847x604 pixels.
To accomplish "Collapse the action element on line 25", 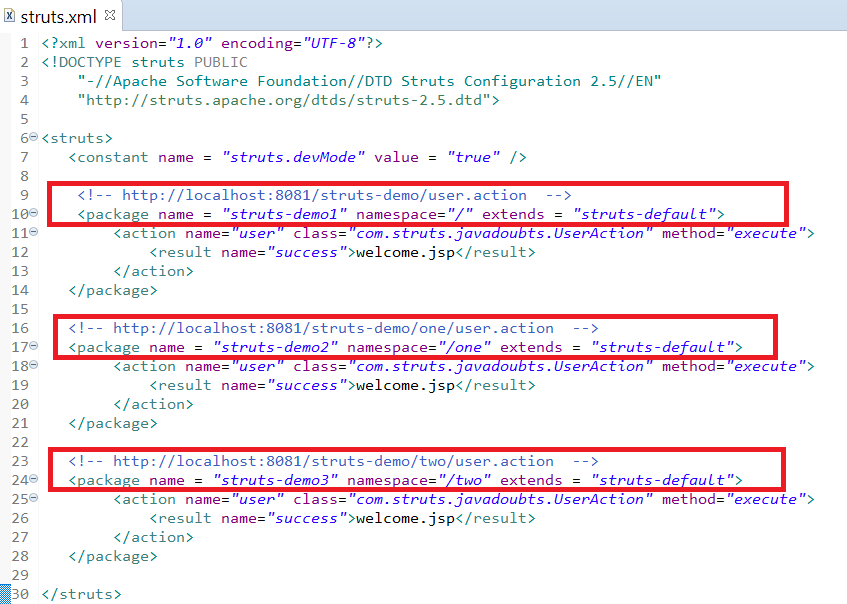I will [x=34, y=498].
